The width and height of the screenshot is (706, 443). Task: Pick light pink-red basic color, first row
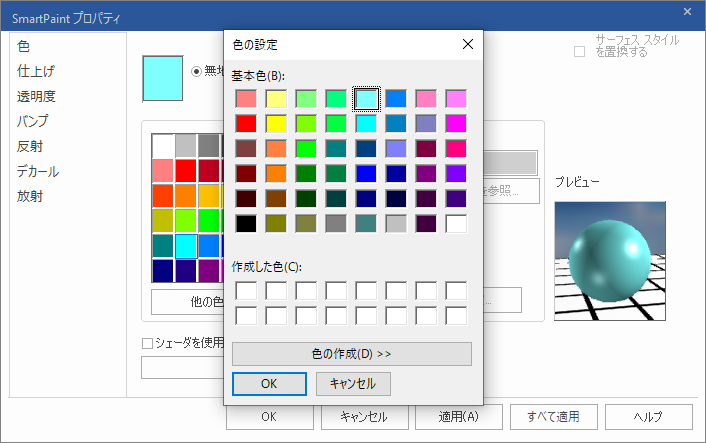(246, 99)
